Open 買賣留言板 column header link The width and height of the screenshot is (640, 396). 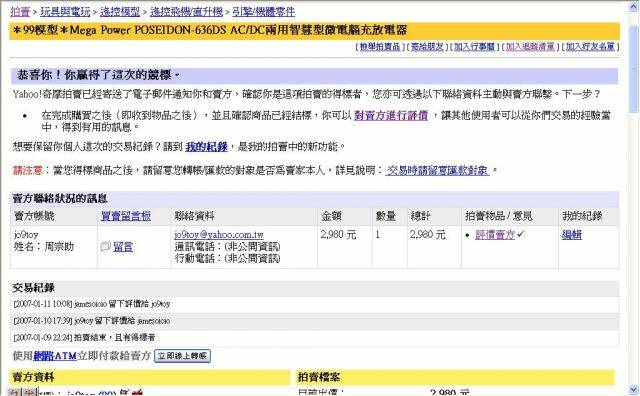[x=126, y=216]
